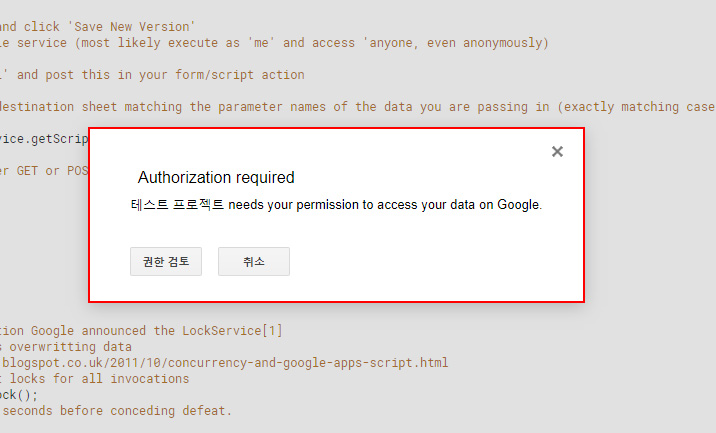
Task: Click the 'GET or POS' comment line
Action: coord(45,171)
